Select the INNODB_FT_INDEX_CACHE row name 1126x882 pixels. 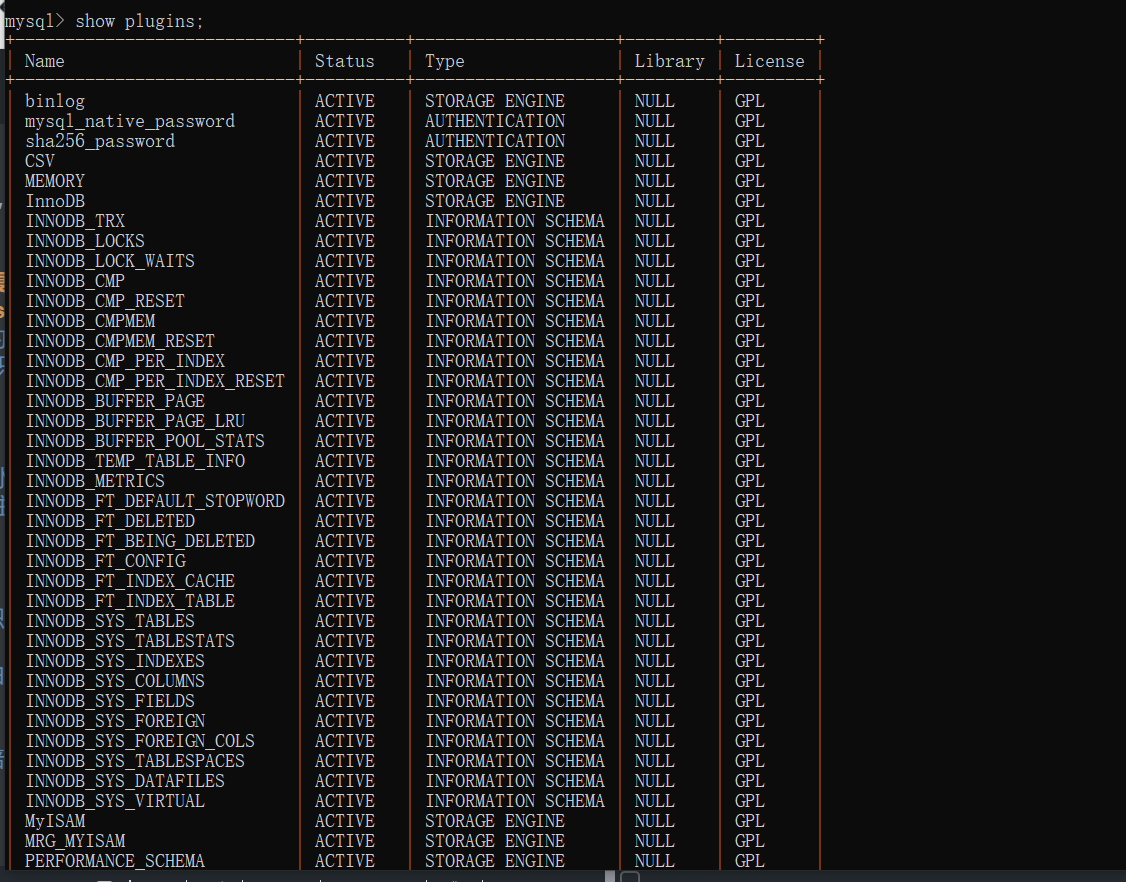130,582
